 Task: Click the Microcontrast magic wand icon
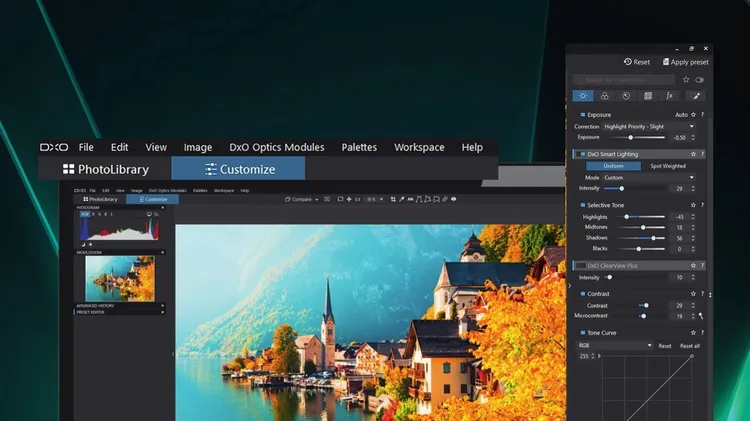[701, 316]
